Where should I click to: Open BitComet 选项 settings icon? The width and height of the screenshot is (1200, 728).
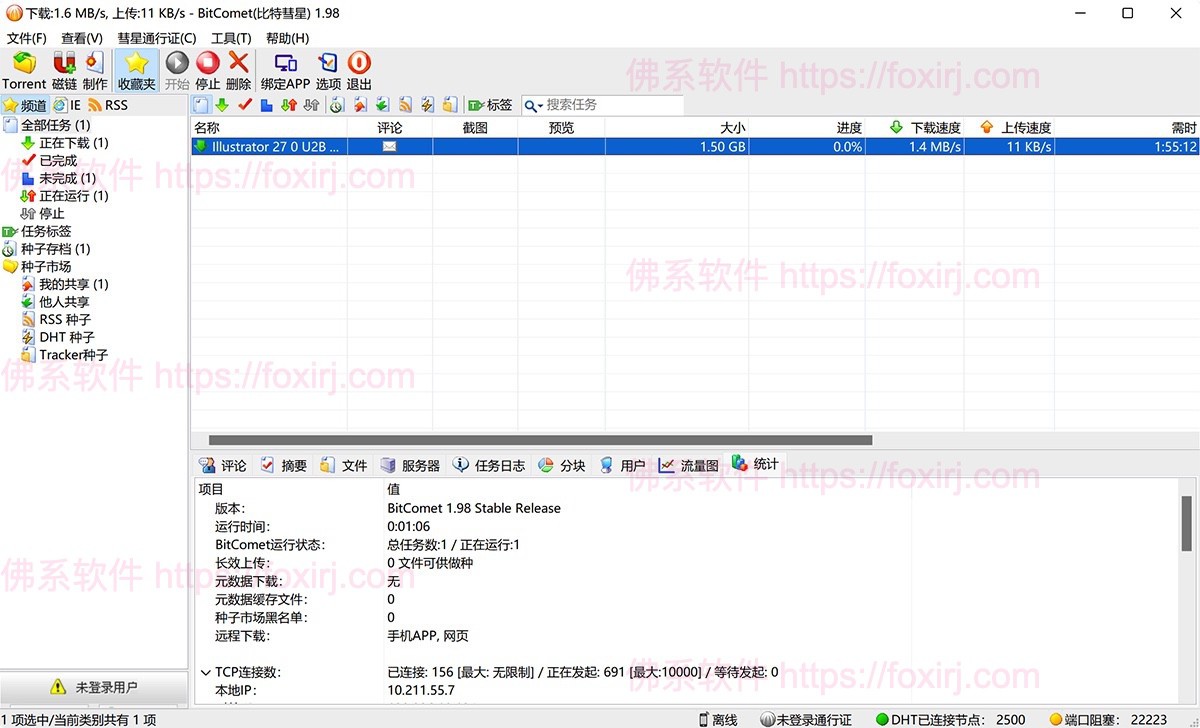point(330,68)
